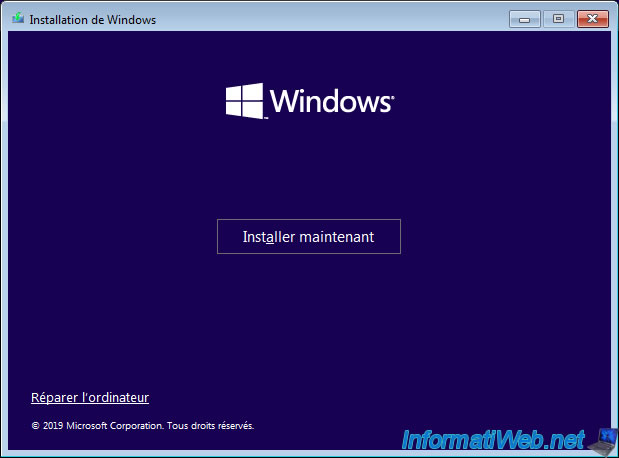Click the 2019 Microsoft Corporation copyright line
619x458 pixels.
point(143,425)
